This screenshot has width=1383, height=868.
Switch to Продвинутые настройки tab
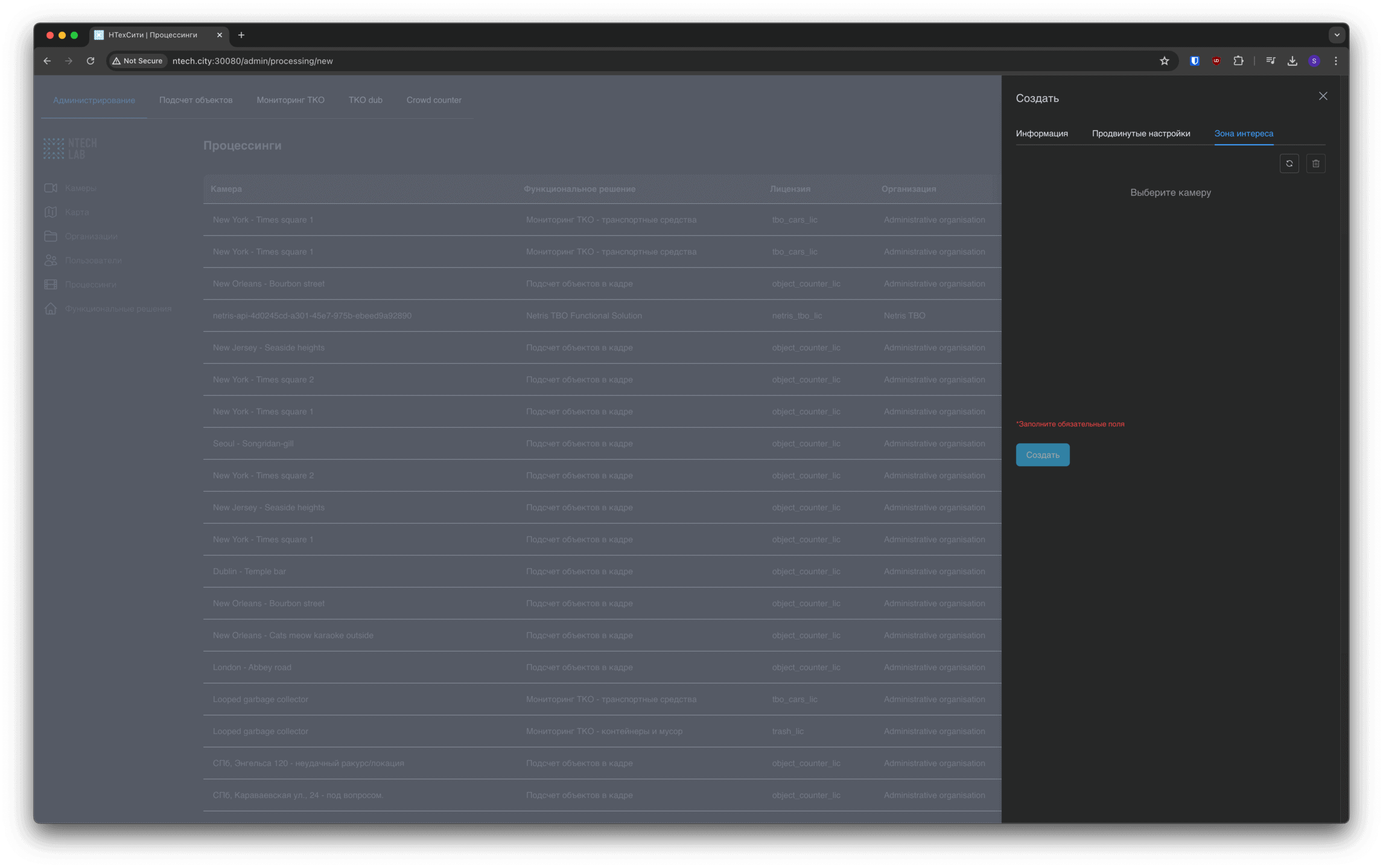point(1140,133)
